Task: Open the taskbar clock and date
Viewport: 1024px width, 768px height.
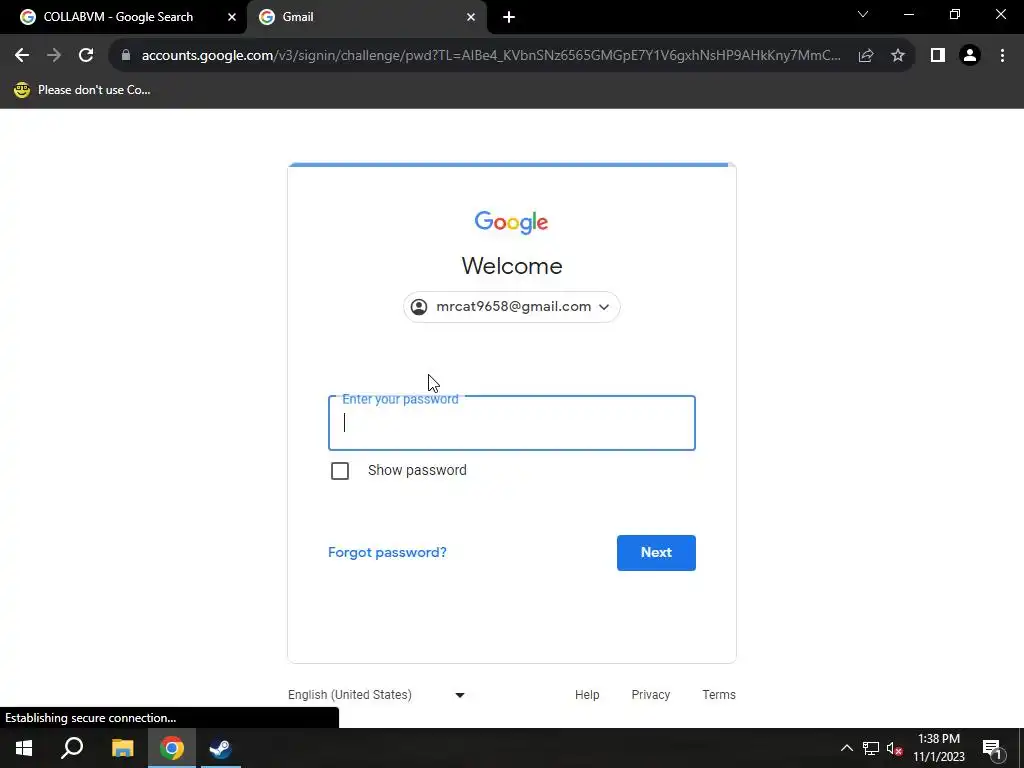Action: 938,748
